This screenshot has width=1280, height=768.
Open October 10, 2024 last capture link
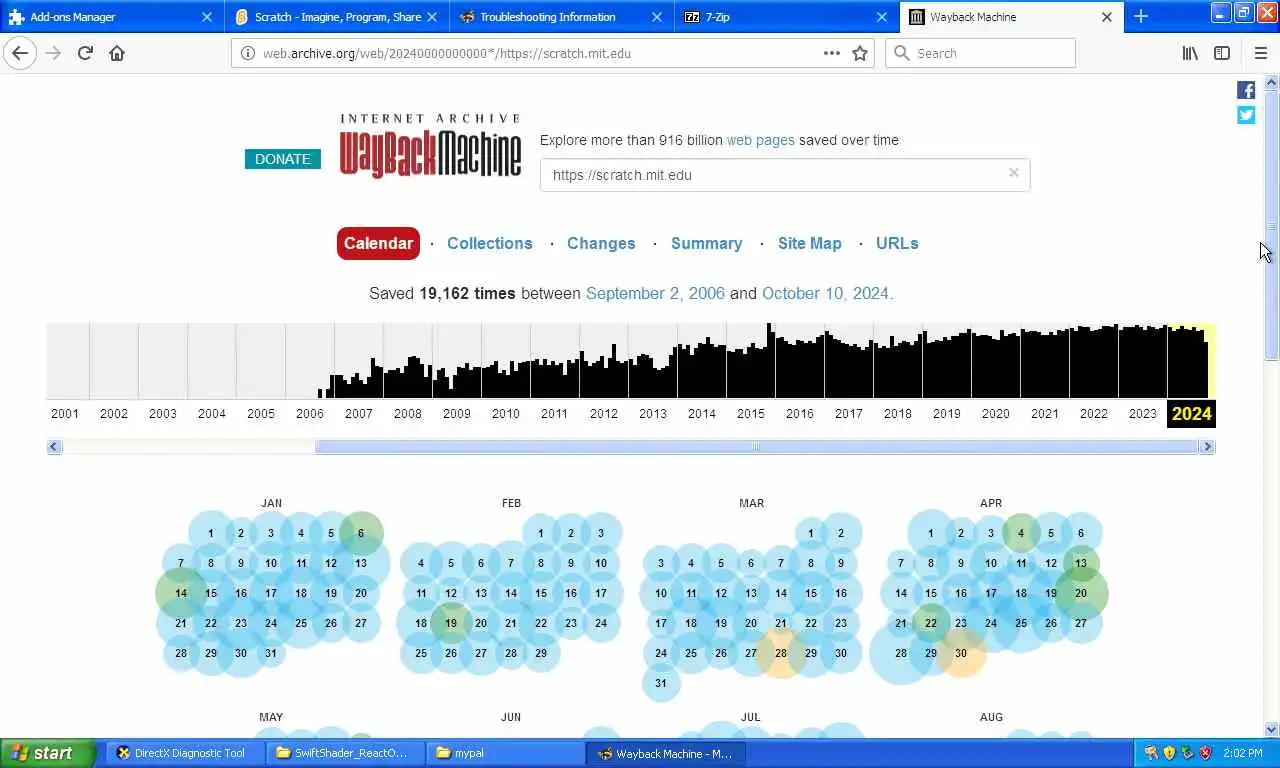click(826, 293)
